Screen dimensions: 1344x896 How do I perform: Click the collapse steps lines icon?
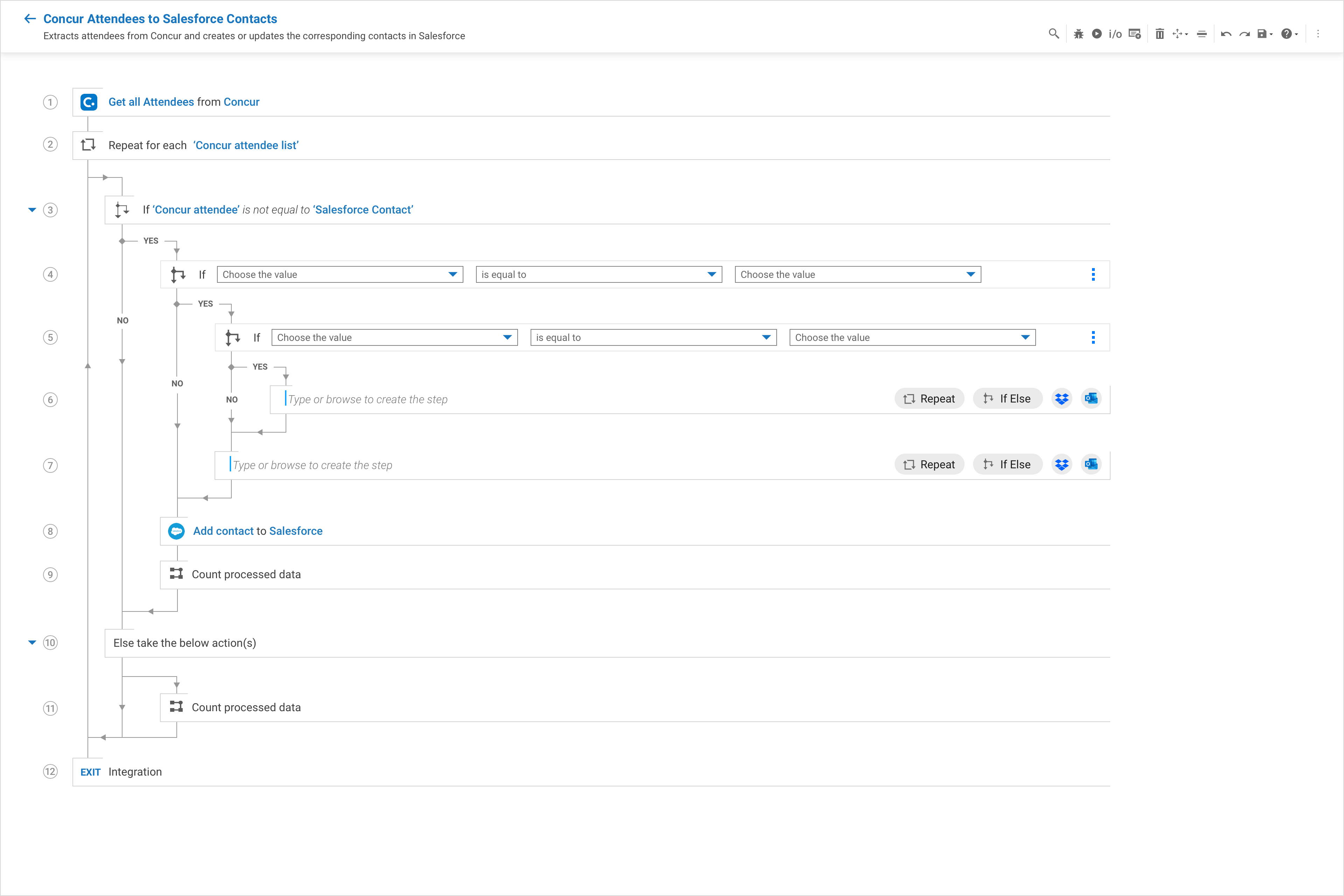tap(1202, 34)
